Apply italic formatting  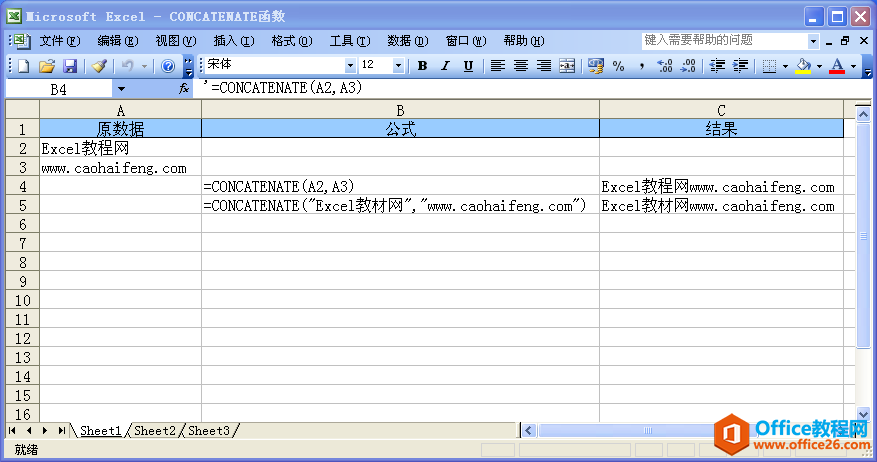(x=445, y=66)
